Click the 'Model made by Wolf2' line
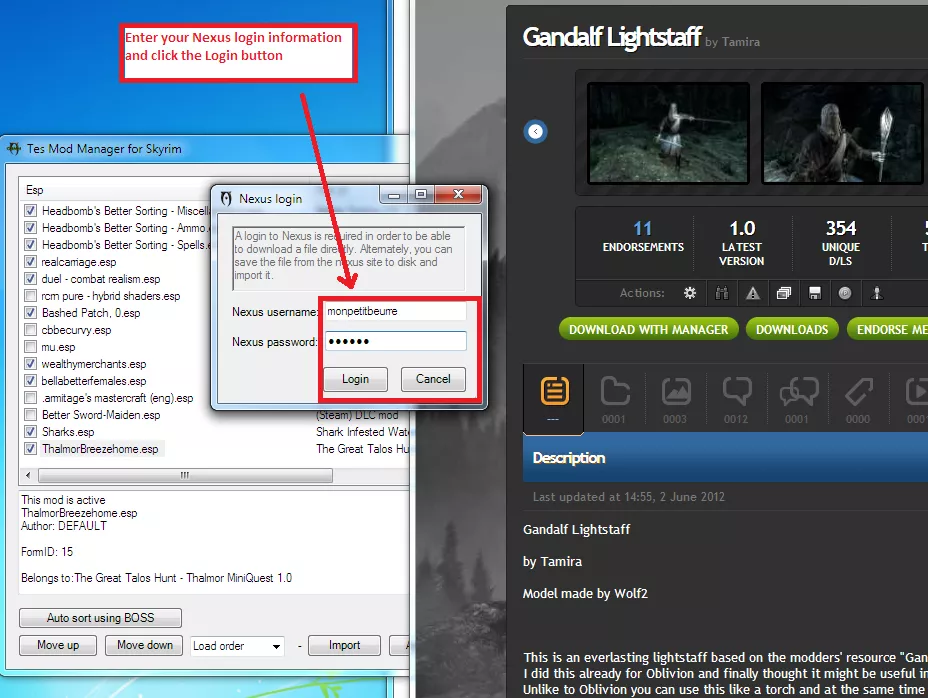 coord(585,593)
